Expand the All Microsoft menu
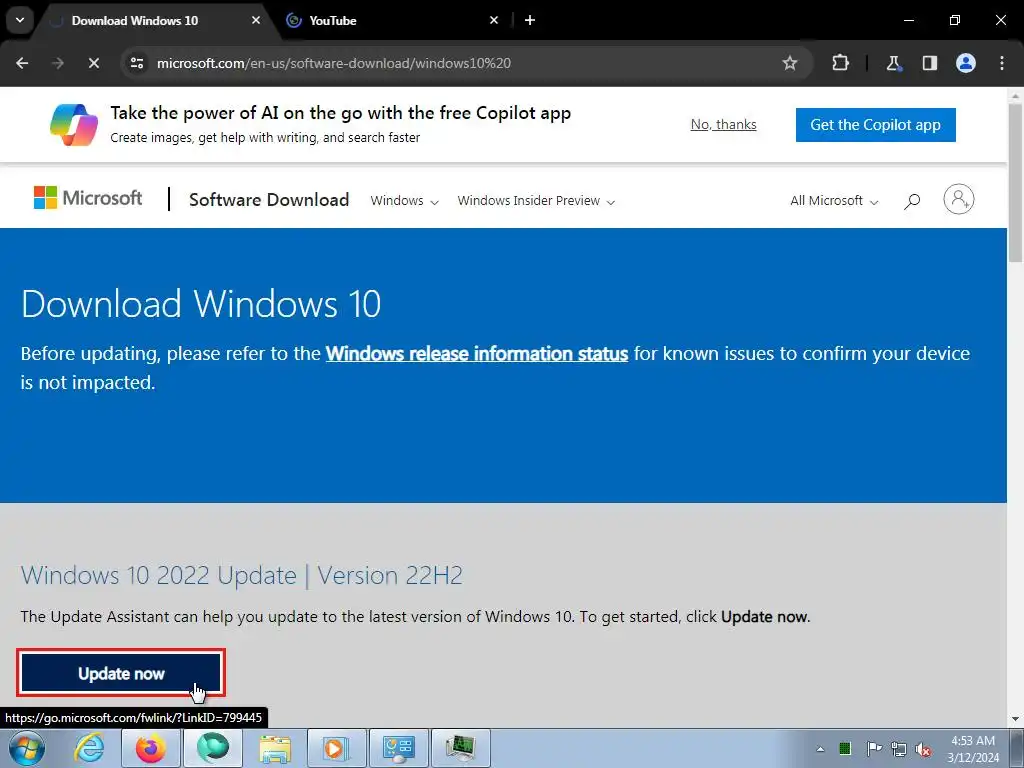This screenshot has width=1024, height=768. tap(834, 200)
